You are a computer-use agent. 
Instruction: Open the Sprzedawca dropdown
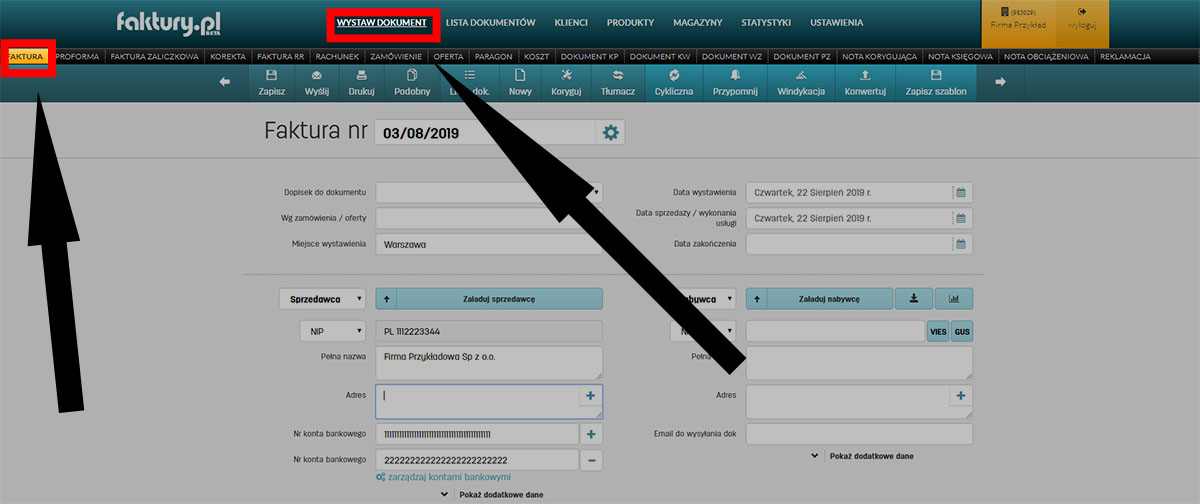click(322, 298)
